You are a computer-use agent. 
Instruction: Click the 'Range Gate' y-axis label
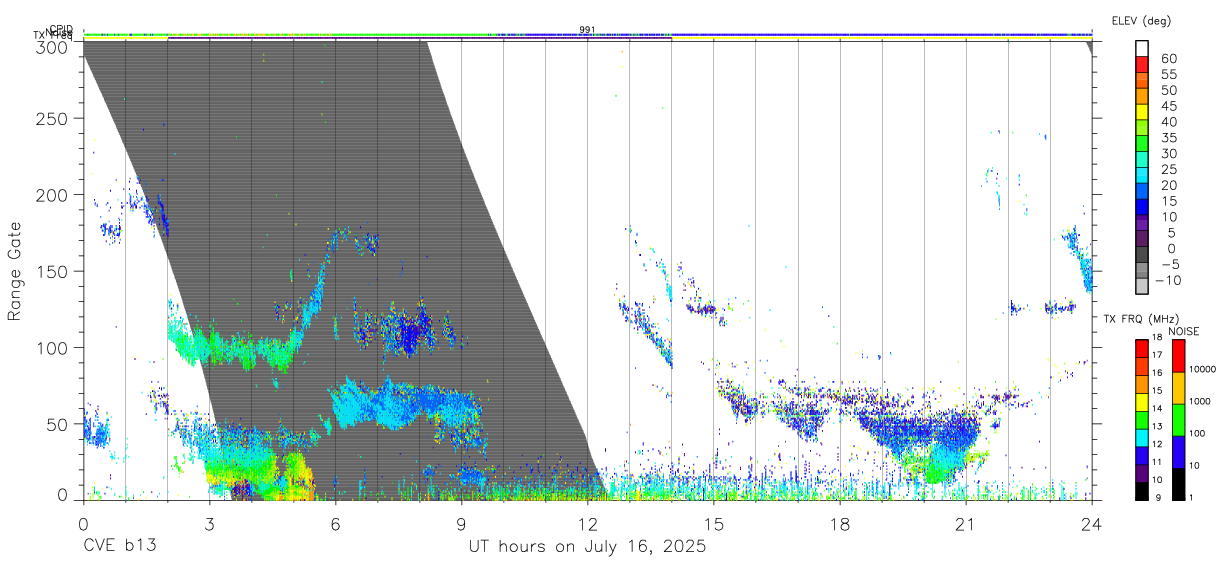(x=15, y=270)
